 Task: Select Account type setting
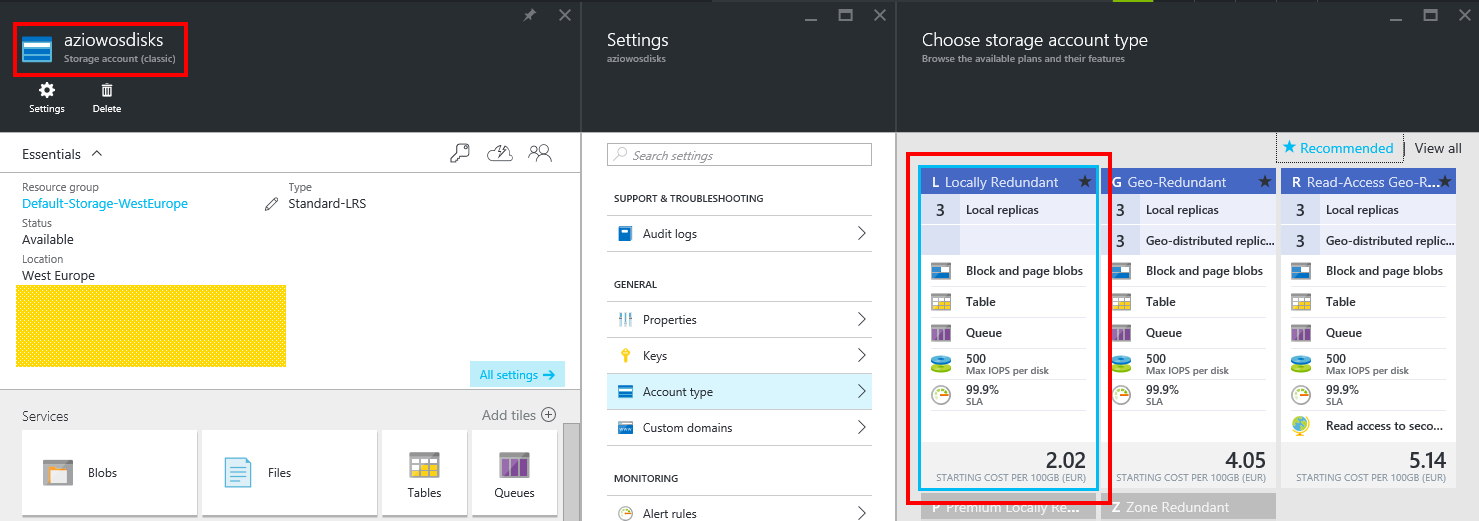click(x=739, y=392)
